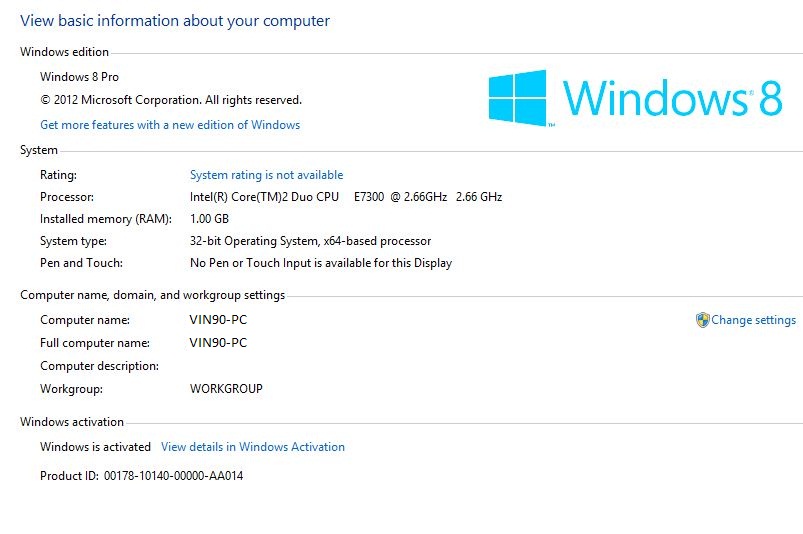
Task: Click the 'Windows edition' section heading
Action: click(x=65, y=52)
